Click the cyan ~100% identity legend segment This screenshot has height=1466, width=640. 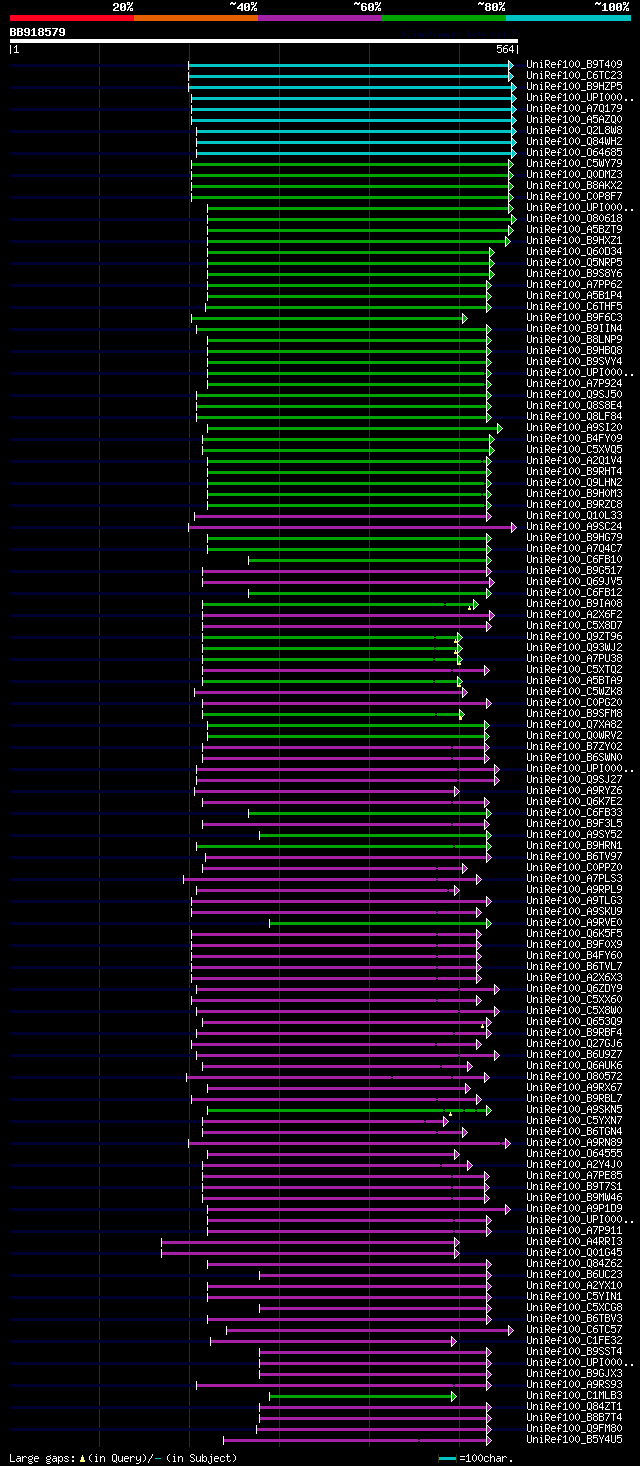(x=568, y=18)
